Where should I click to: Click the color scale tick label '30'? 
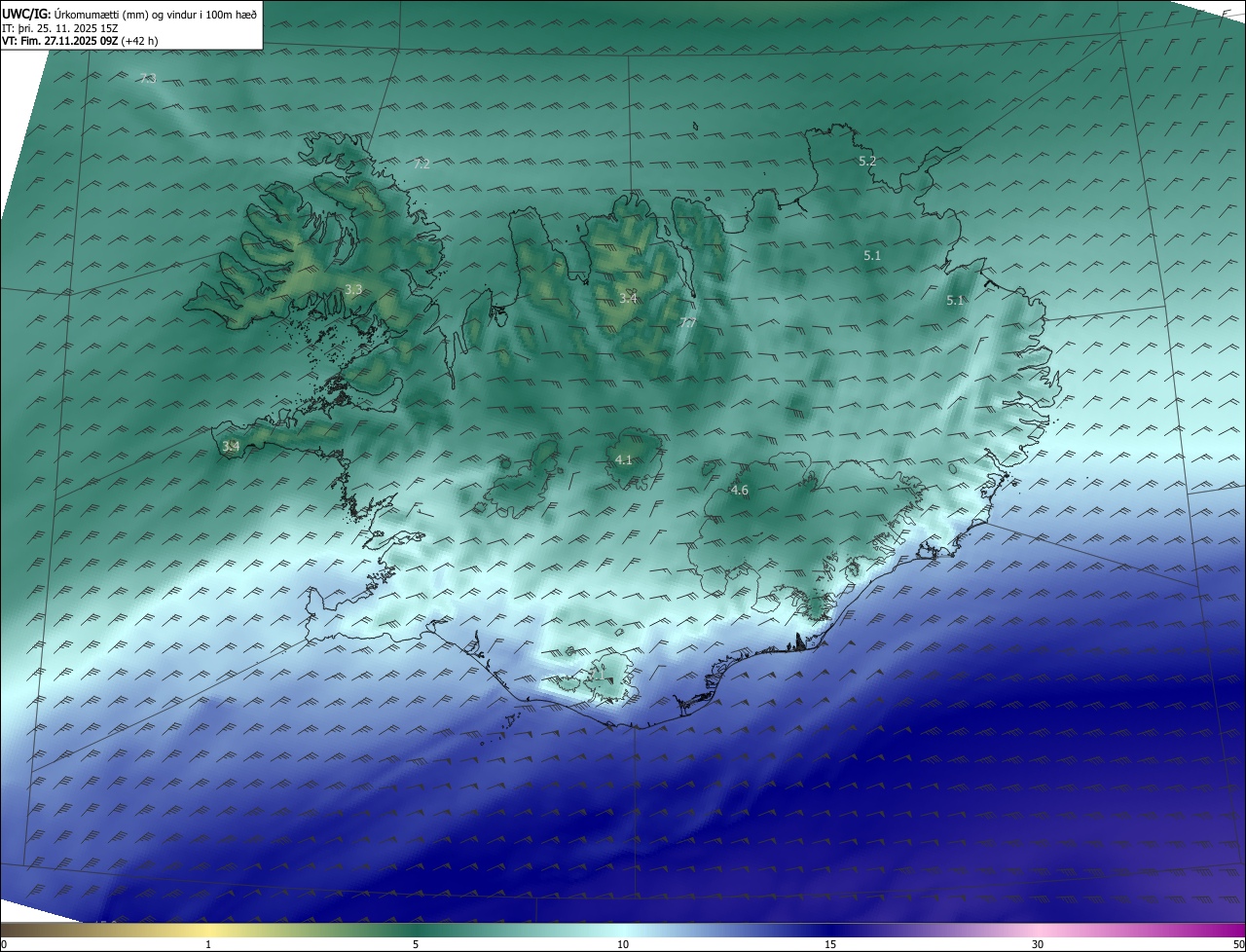[x=1038, y=944]
